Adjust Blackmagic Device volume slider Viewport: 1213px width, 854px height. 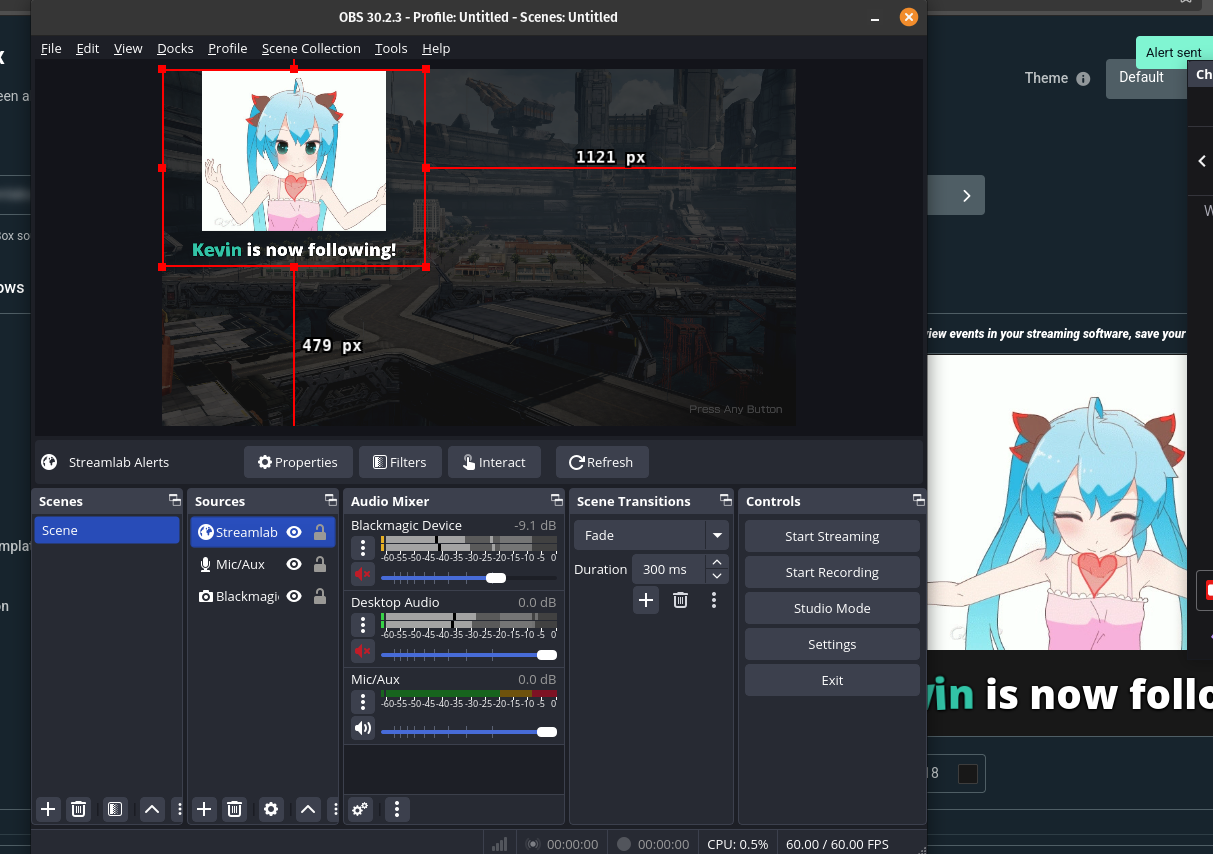coord(468,577)
